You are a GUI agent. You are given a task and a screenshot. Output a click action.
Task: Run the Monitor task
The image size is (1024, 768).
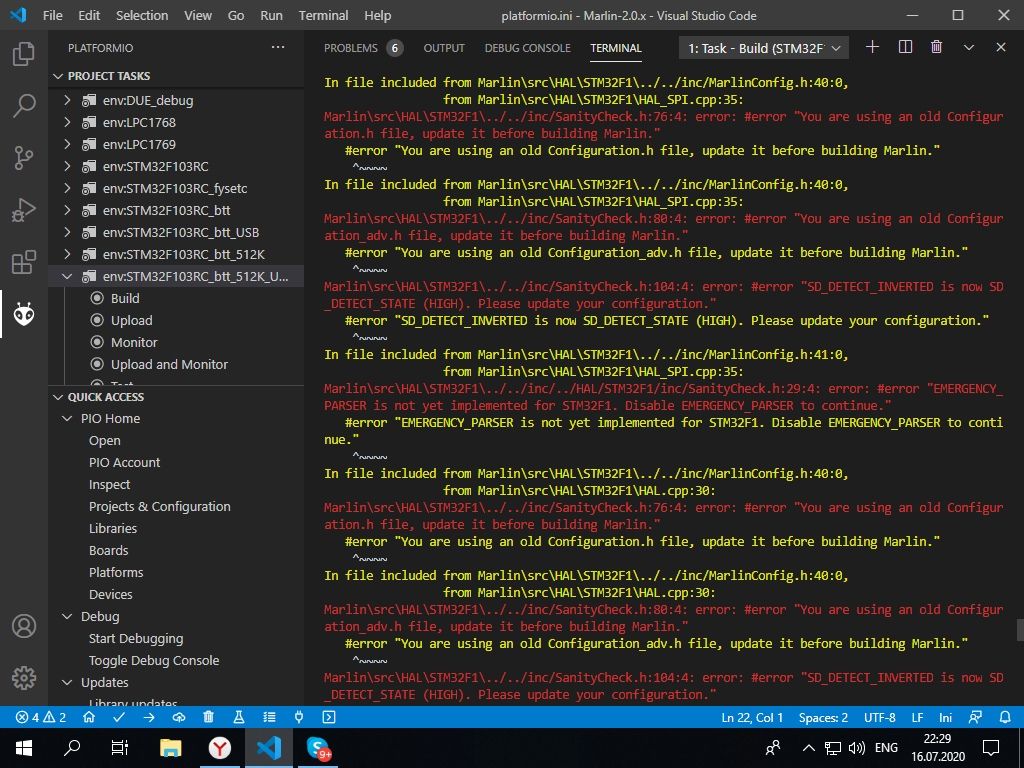(134, 342)
